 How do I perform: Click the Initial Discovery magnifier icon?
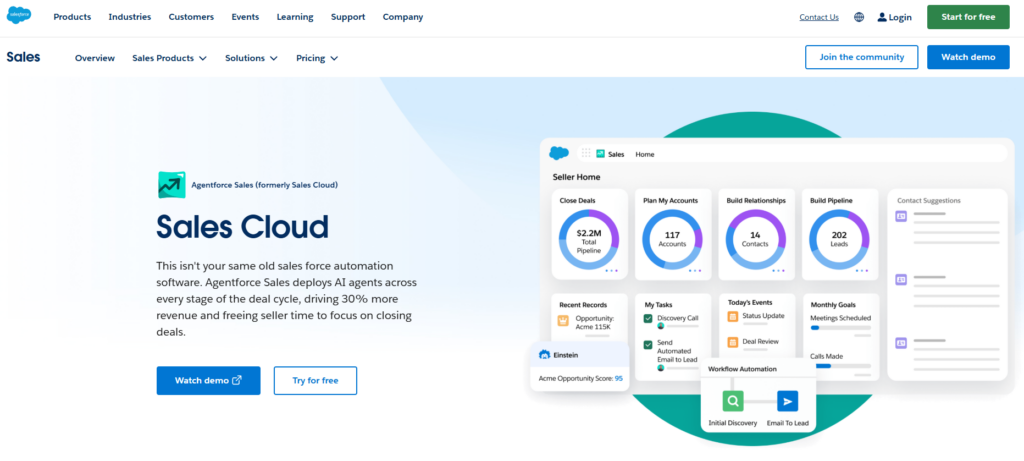(x=733, y=401)
